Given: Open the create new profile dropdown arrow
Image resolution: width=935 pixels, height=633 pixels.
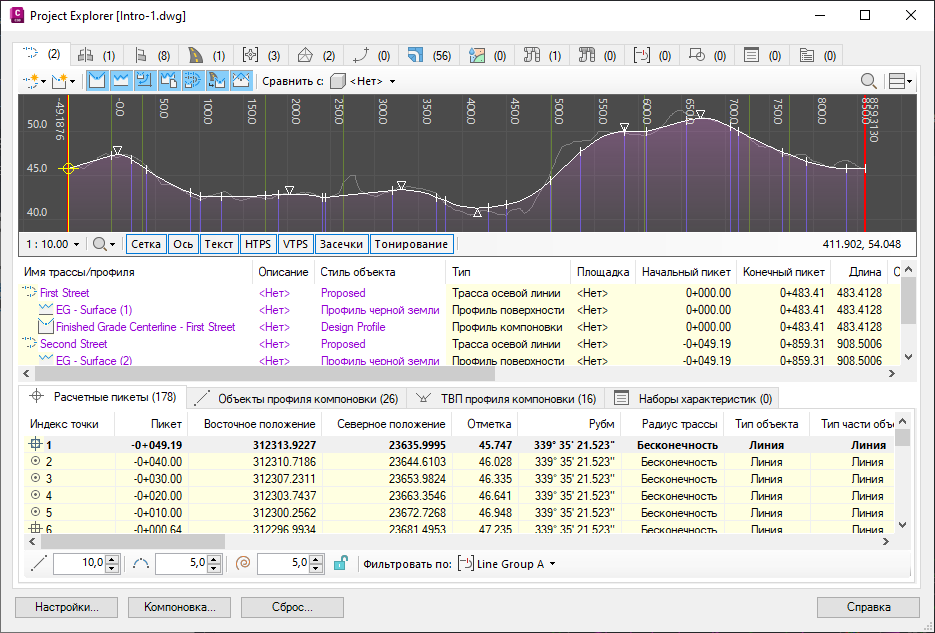Looking at the screenshot, I should tap(73, 81).
